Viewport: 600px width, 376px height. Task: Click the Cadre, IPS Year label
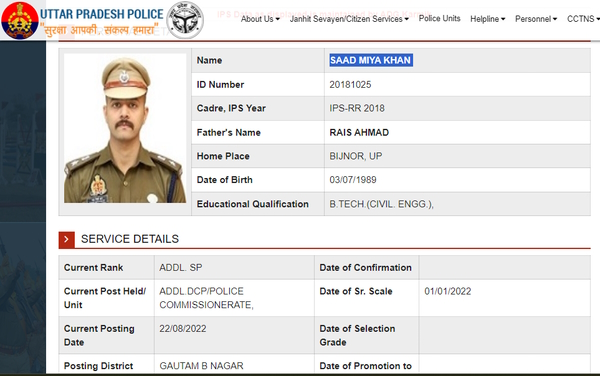231,108
